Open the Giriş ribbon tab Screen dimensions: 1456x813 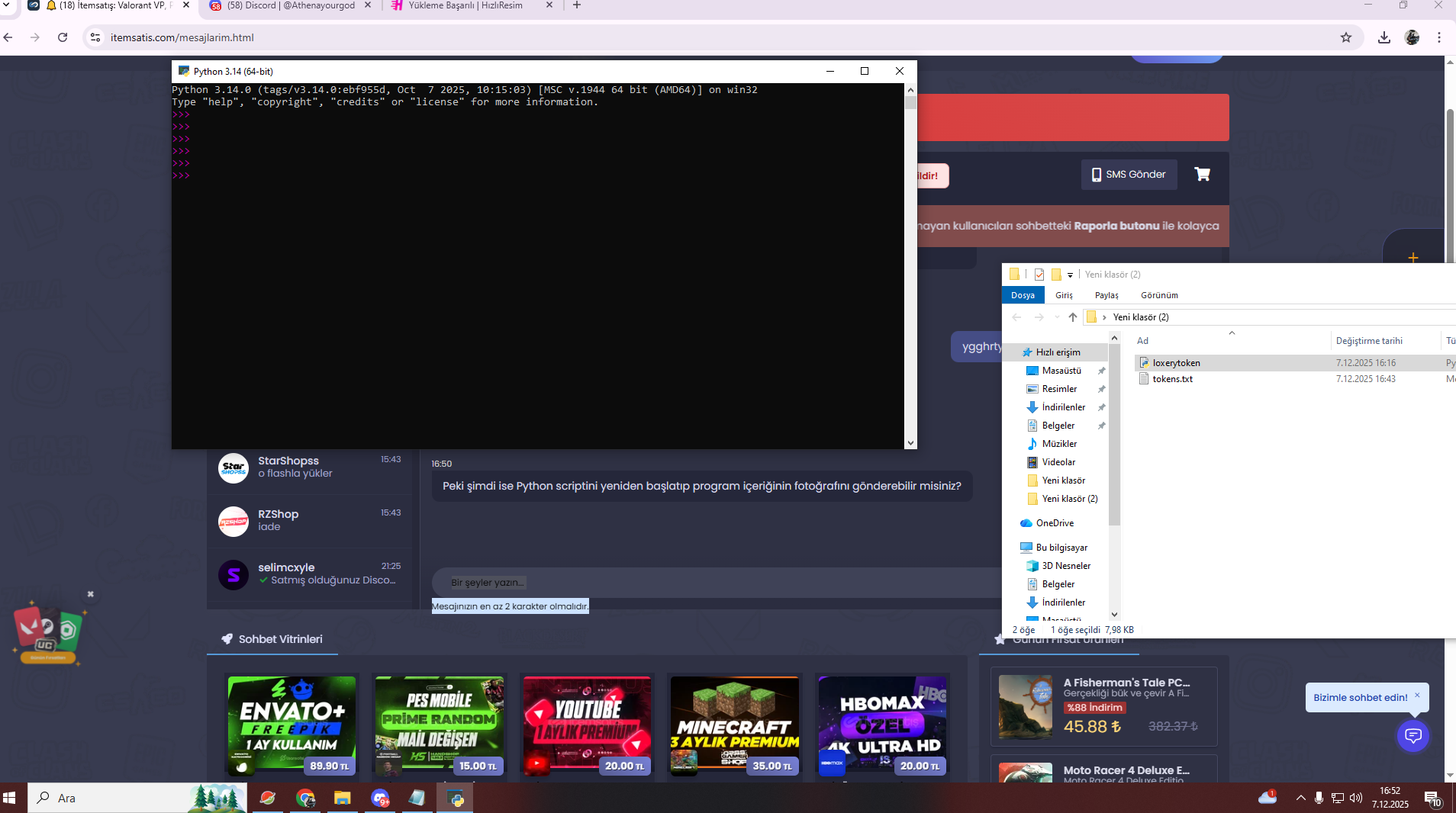coord(1064,295)
